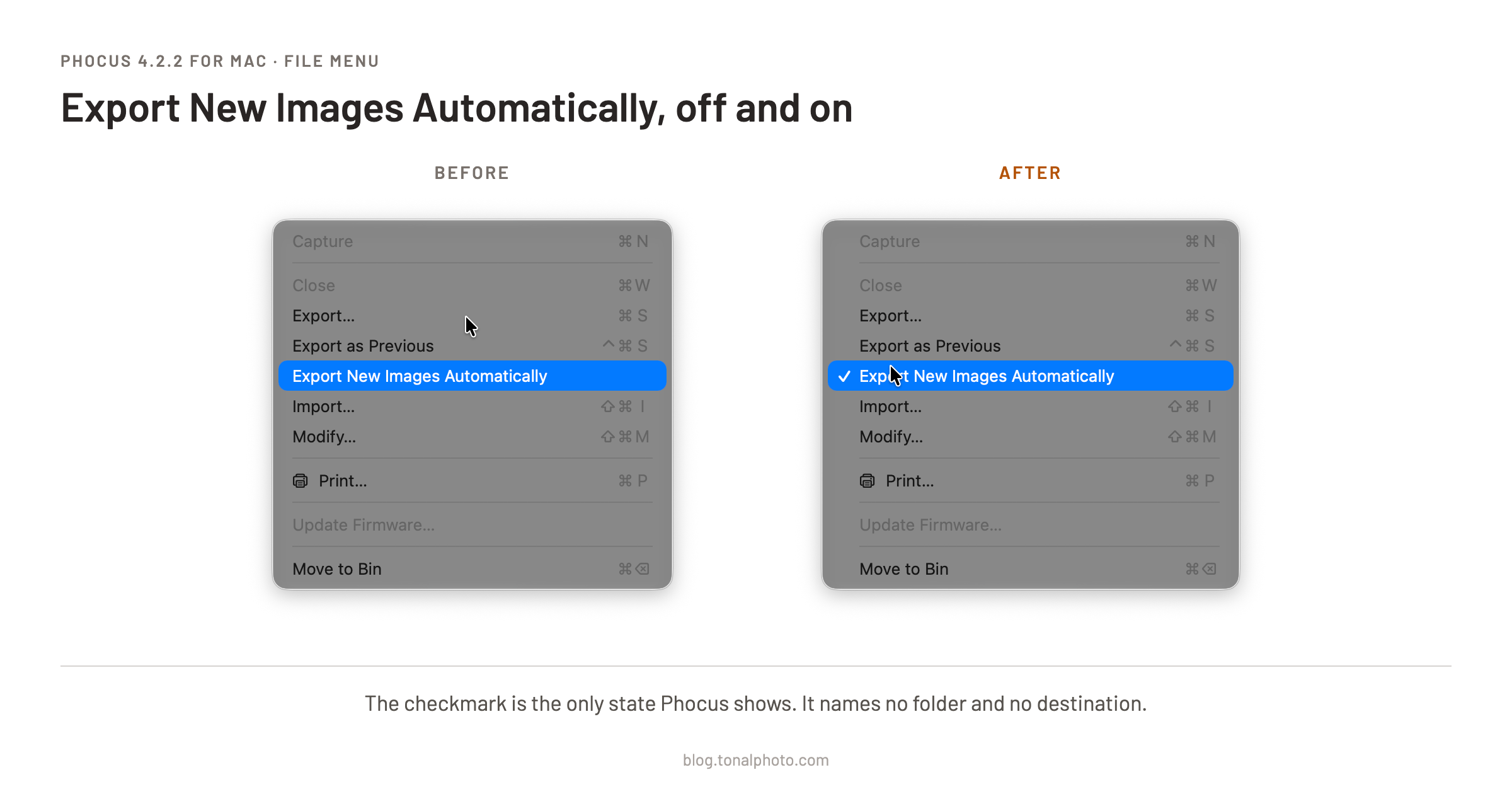Image resolution: width=1512 pixels, height=794 pixels.
Task: Click the printer icon in the BEFORE menu
Action: (x=301, y=481)
